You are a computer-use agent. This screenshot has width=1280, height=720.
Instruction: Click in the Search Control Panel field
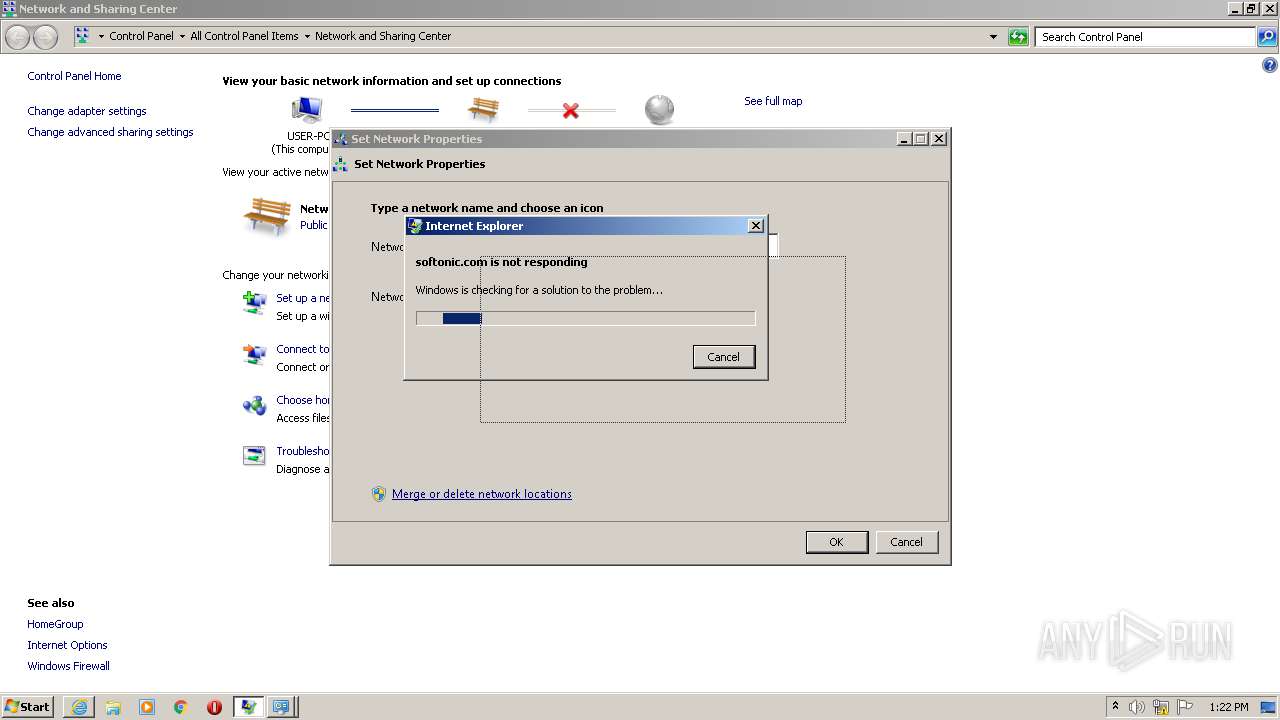(1146, 37)
